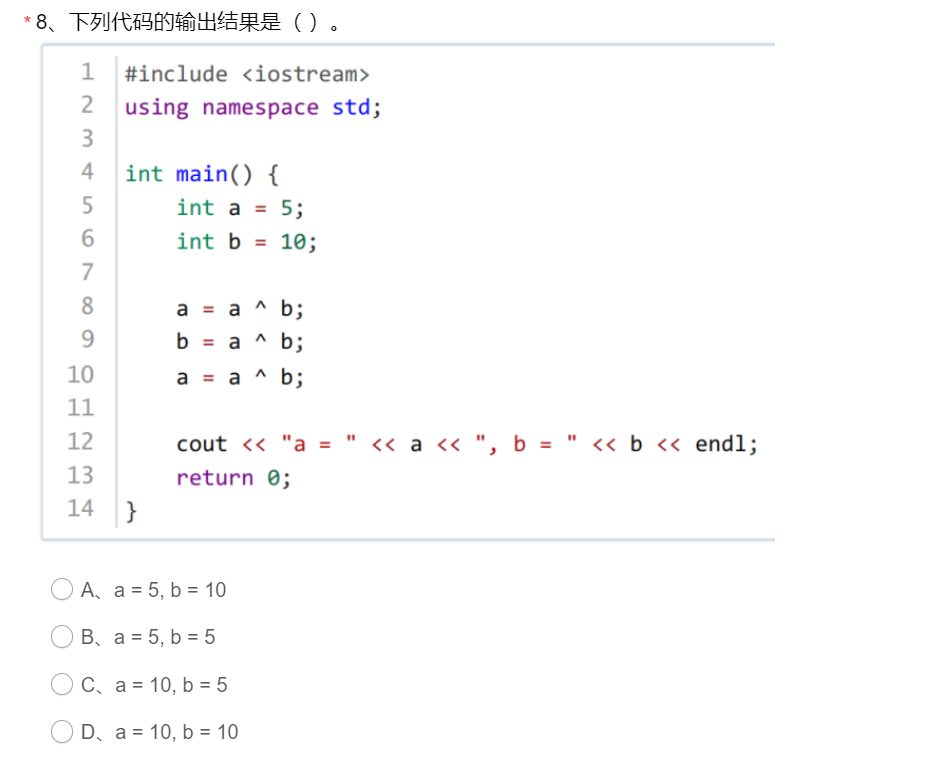
Task: Click the text 'a = 10, b = 5' of option C
Action: click(171, 685)
